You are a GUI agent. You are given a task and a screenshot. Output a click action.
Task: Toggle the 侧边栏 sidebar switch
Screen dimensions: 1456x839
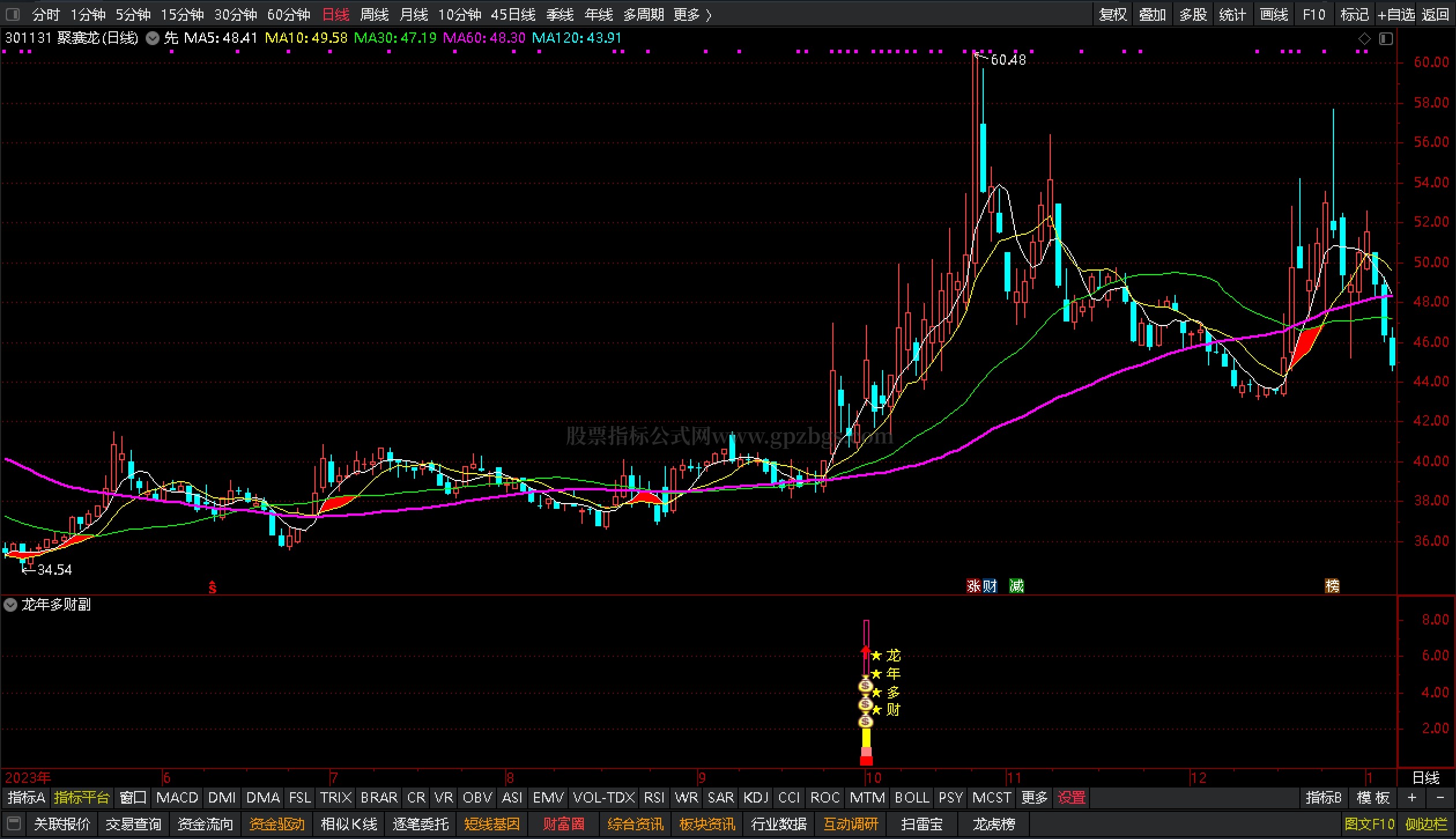click(1426, 824)
